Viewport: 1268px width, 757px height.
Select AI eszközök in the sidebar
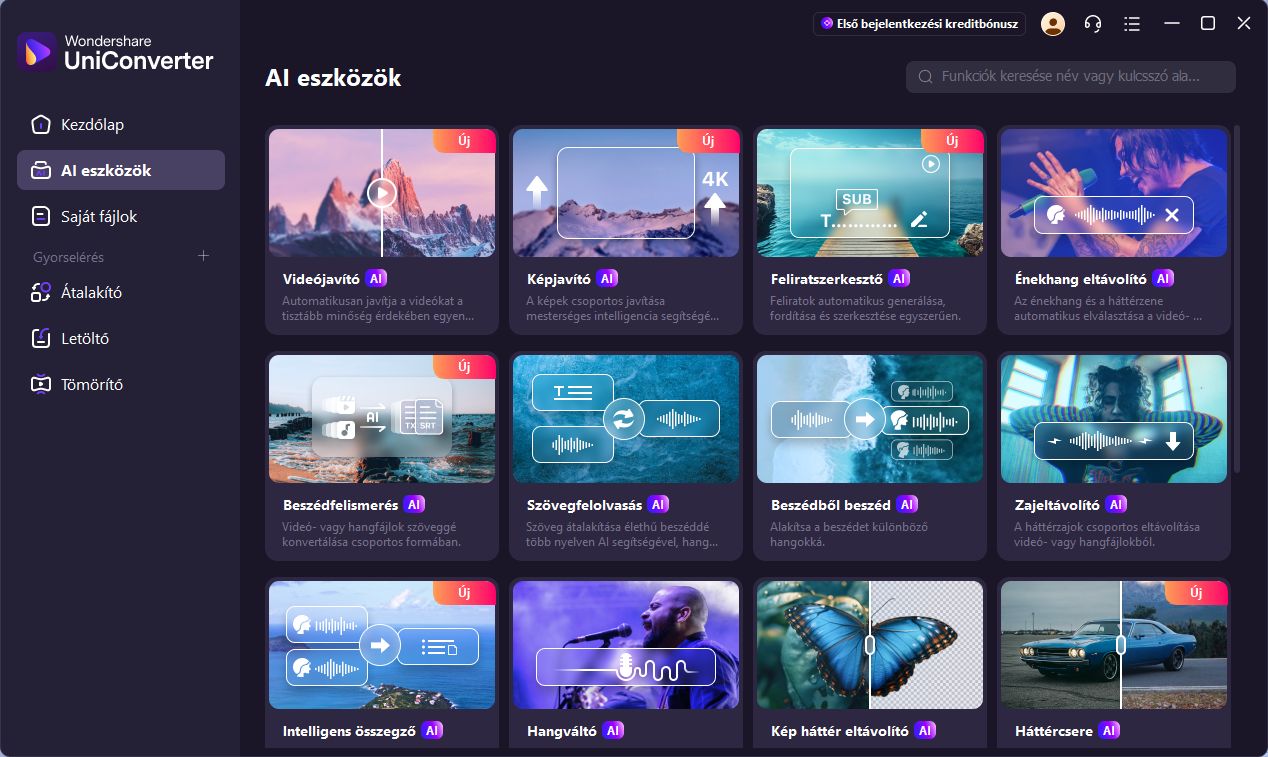120,170
